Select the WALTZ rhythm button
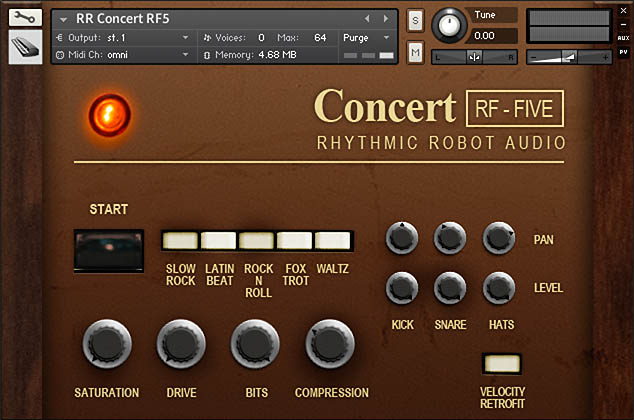Viewport: 634px width, 420px height. pos(332,240)
